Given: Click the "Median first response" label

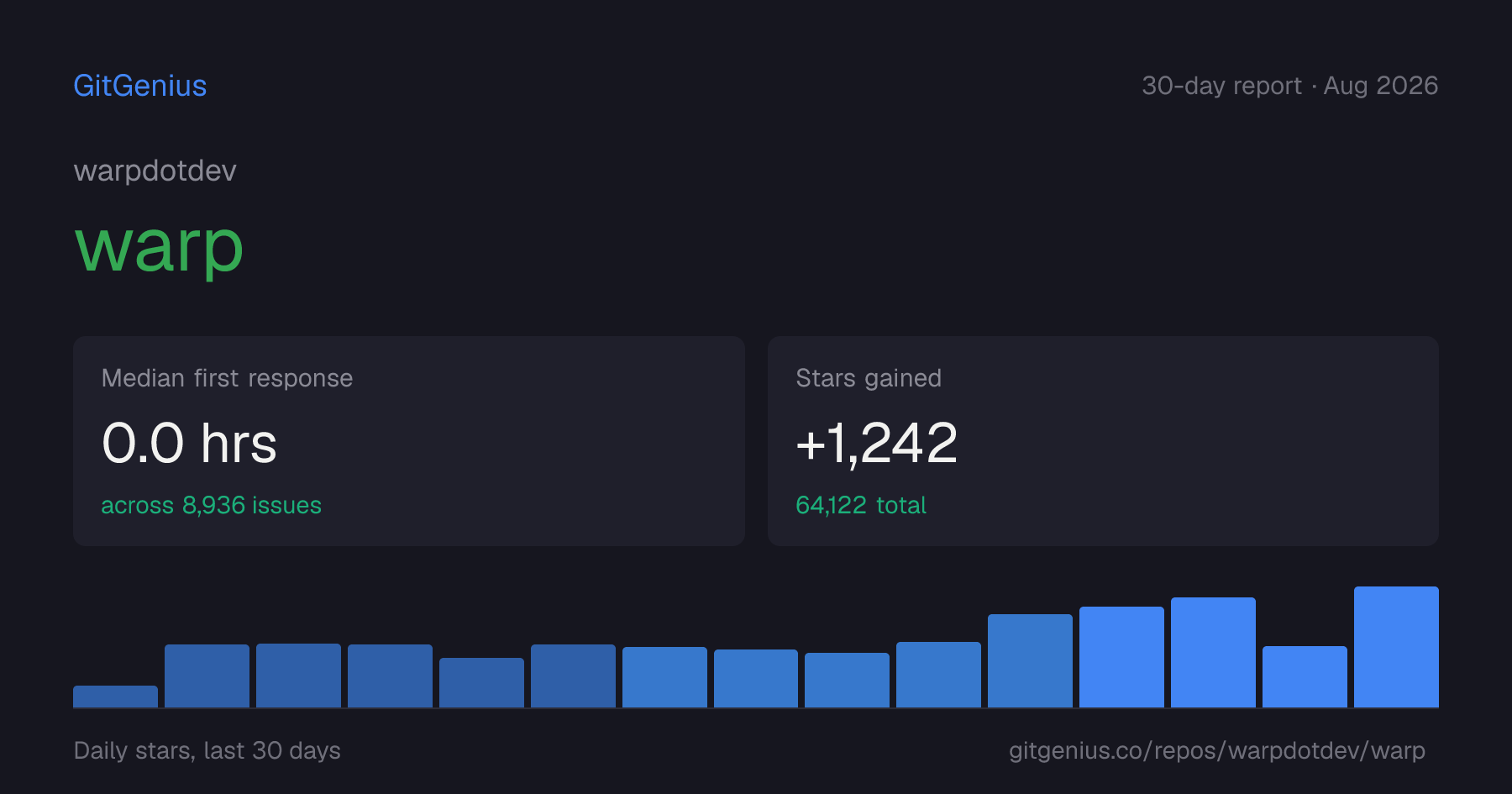Looking at the screenshot, I should (227, 378).
